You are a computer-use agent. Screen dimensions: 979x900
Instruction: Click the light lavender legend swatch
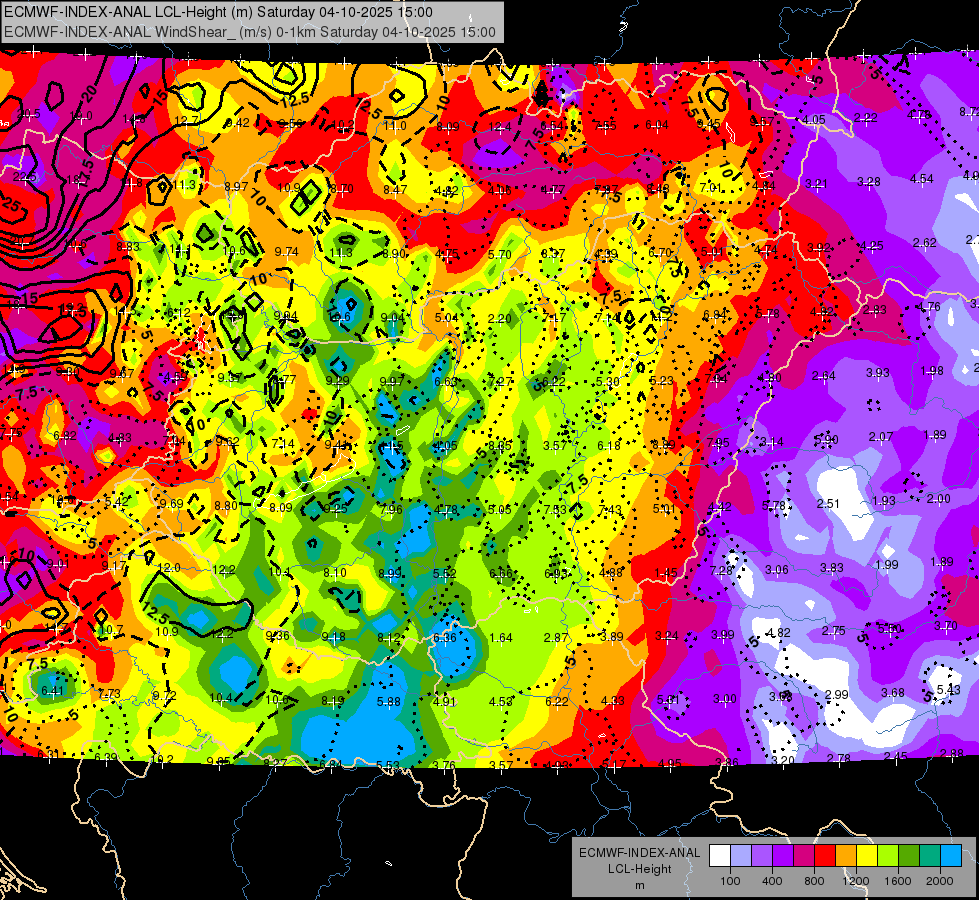click(x=741, y=856)
